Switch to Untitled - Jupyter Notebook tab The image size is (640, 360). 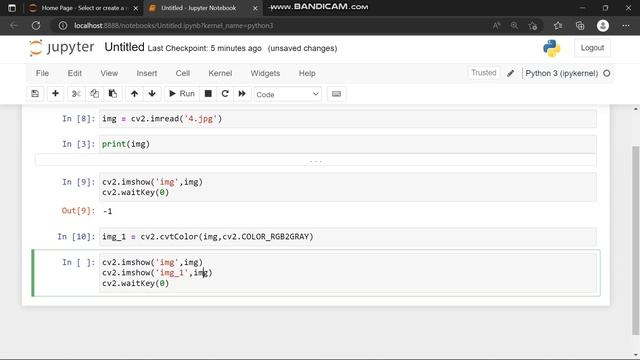[x=199, y=8]
